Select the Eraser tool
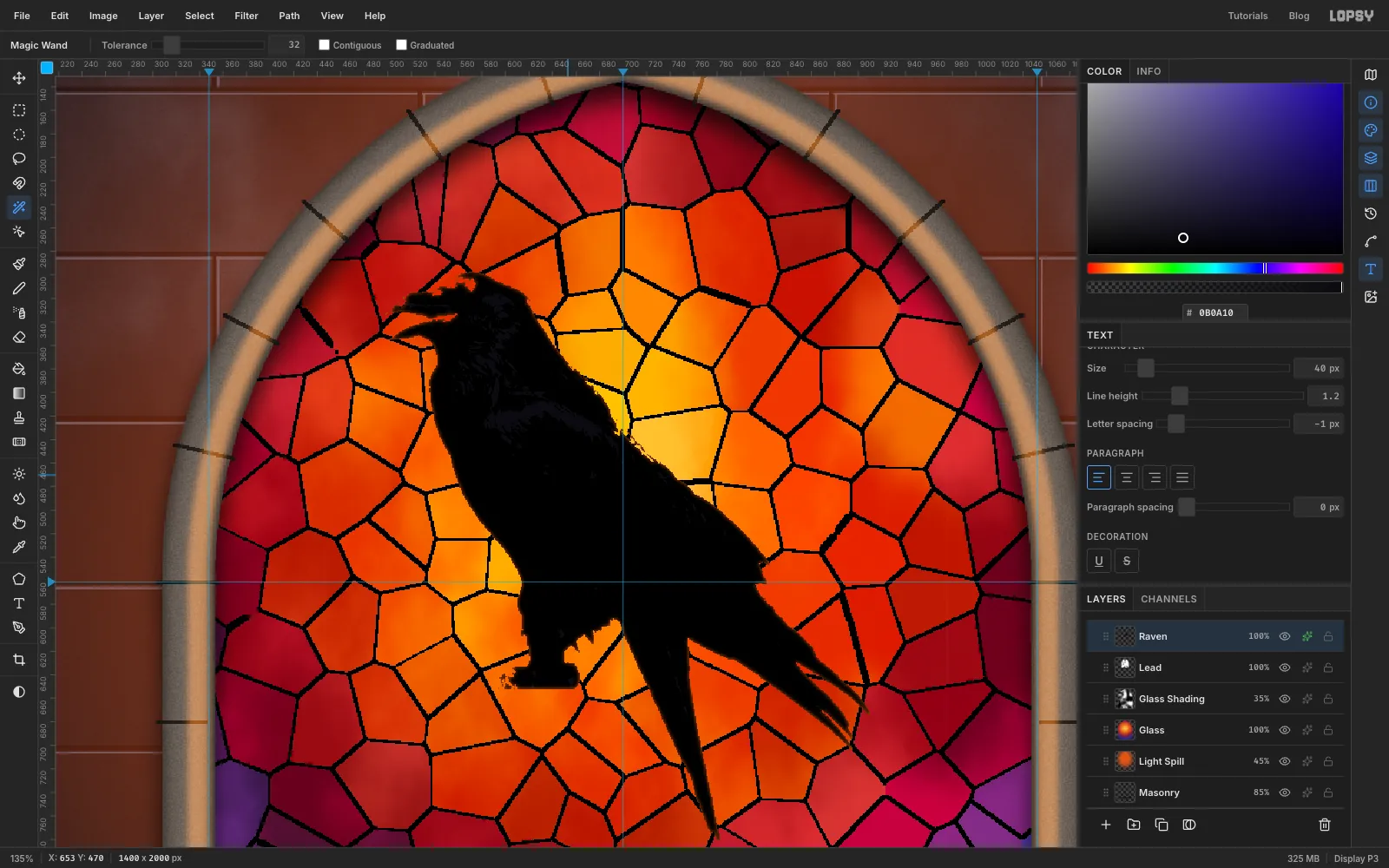This screenshot has width=1389, height=868. tap(19, 337)
